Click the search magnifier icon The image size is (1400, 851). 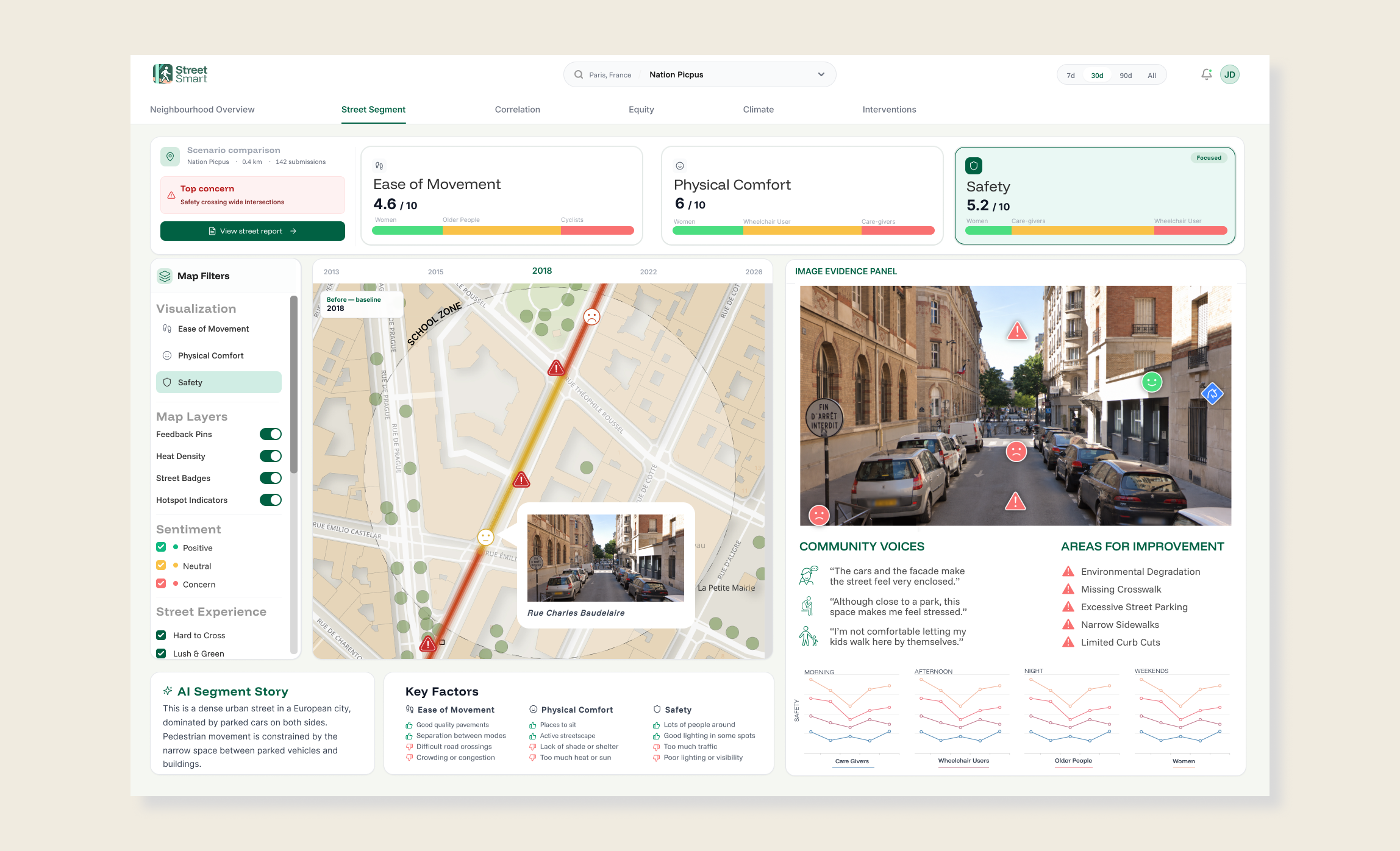[x=579, y=74]
